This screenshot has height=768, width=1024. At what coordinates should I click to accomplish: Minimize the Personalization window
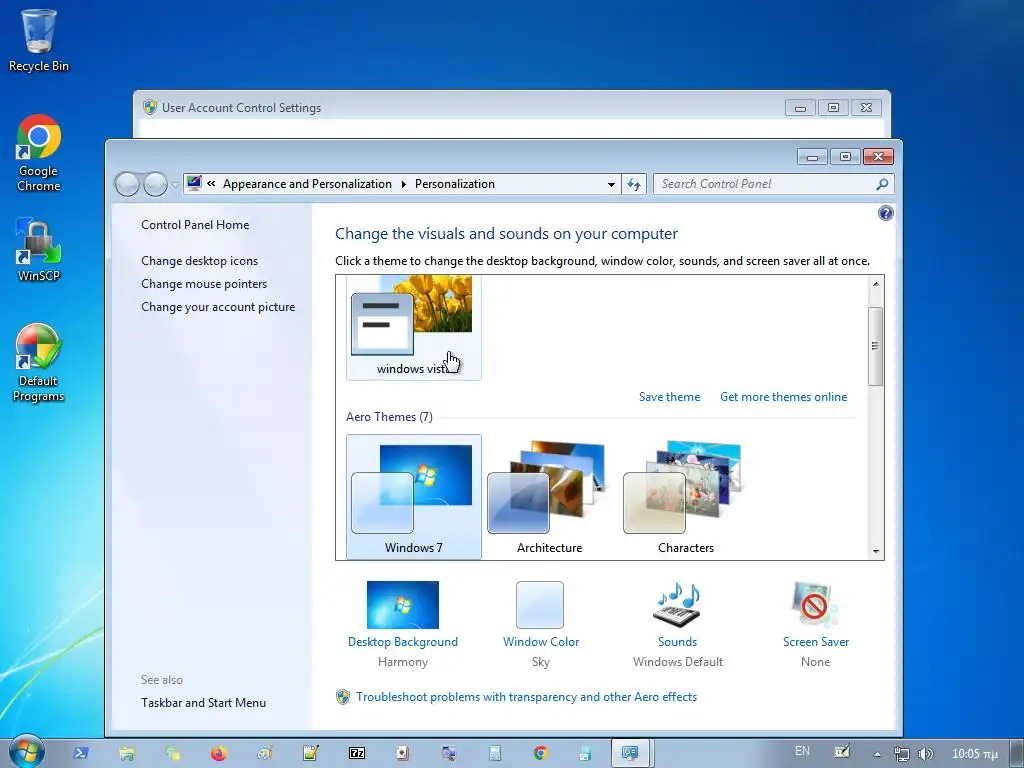(813, 157)
